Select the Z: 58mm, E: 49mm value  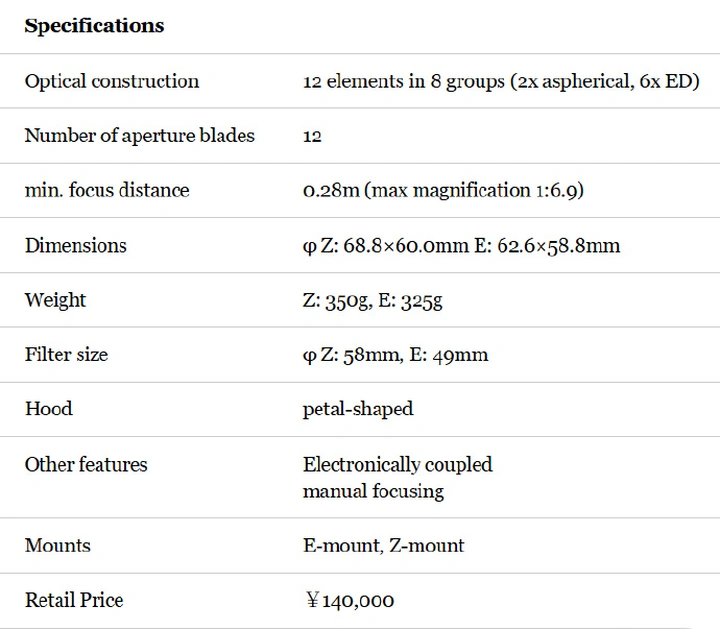click(395, 354)
